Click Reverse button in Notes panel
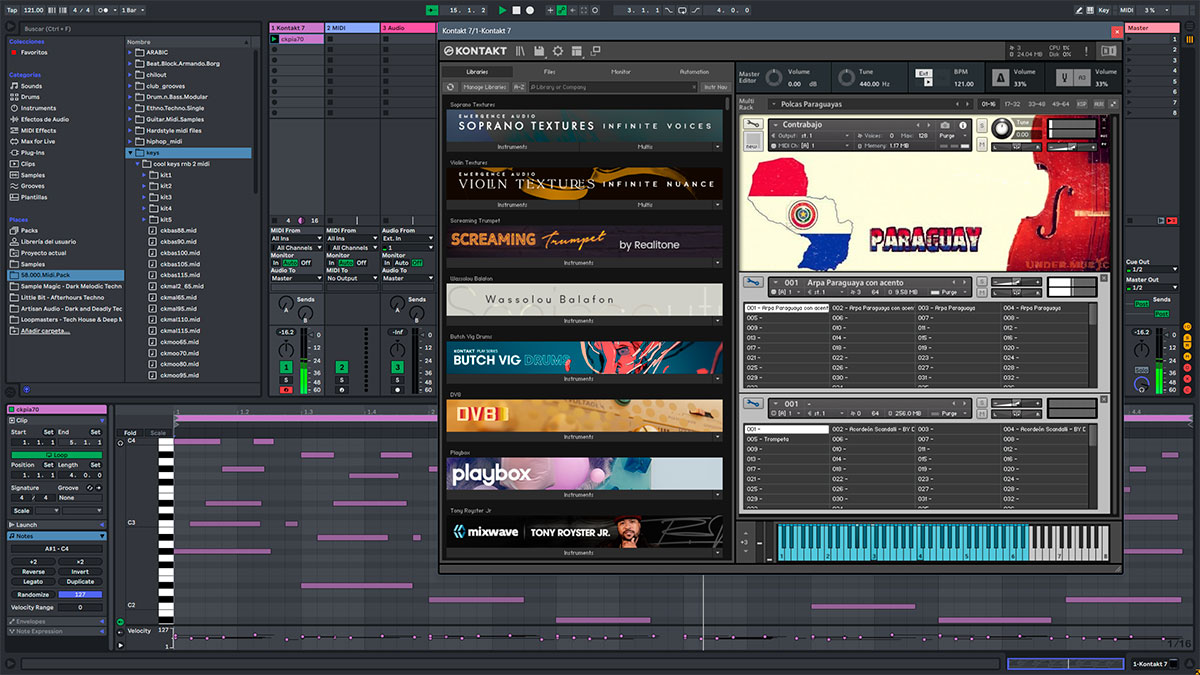 tap(33, 572)
